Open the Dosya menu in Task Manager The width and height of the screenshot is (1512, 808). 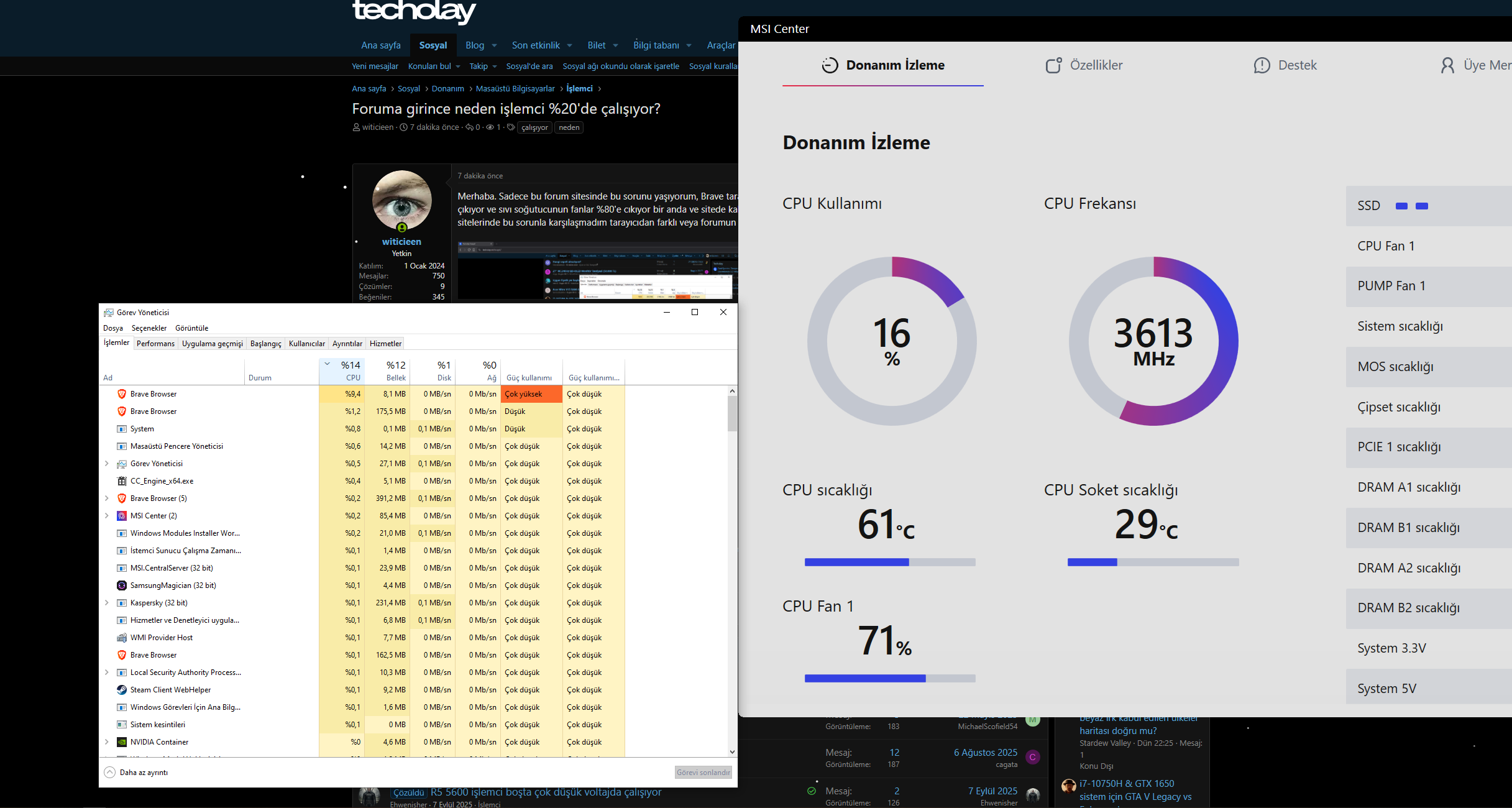[x=113, y=328]
